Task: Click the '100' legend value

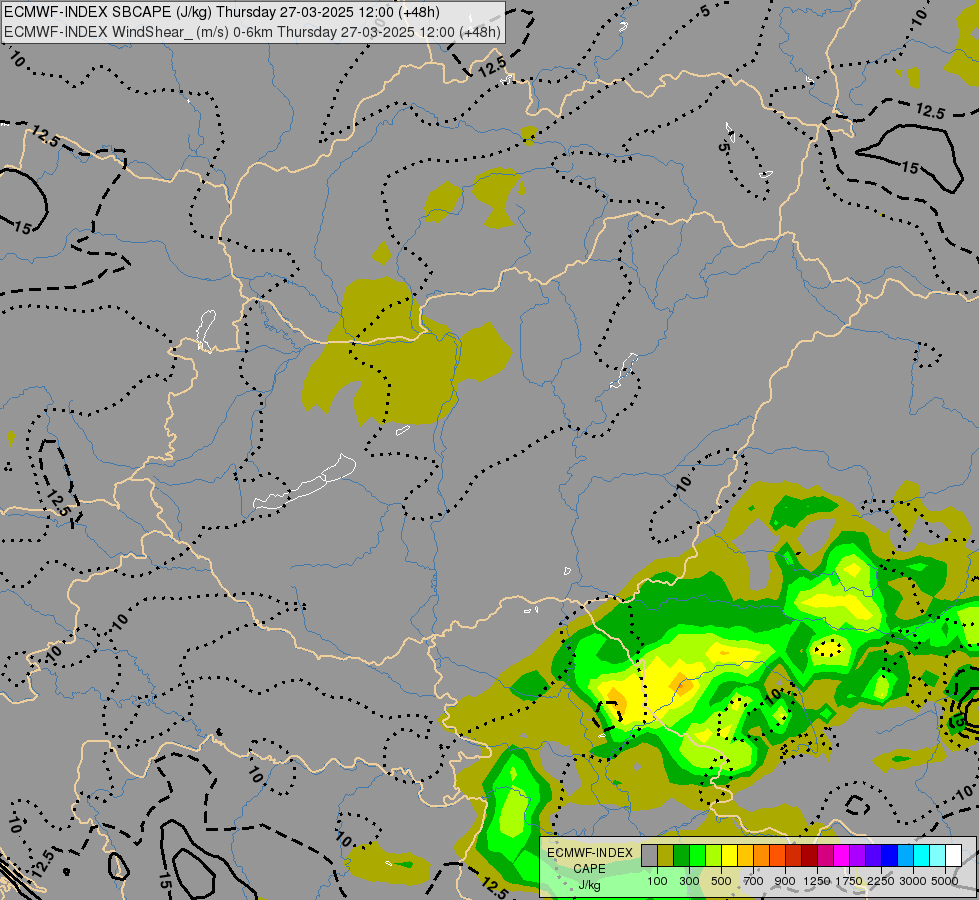Action: tap(657, 881)
